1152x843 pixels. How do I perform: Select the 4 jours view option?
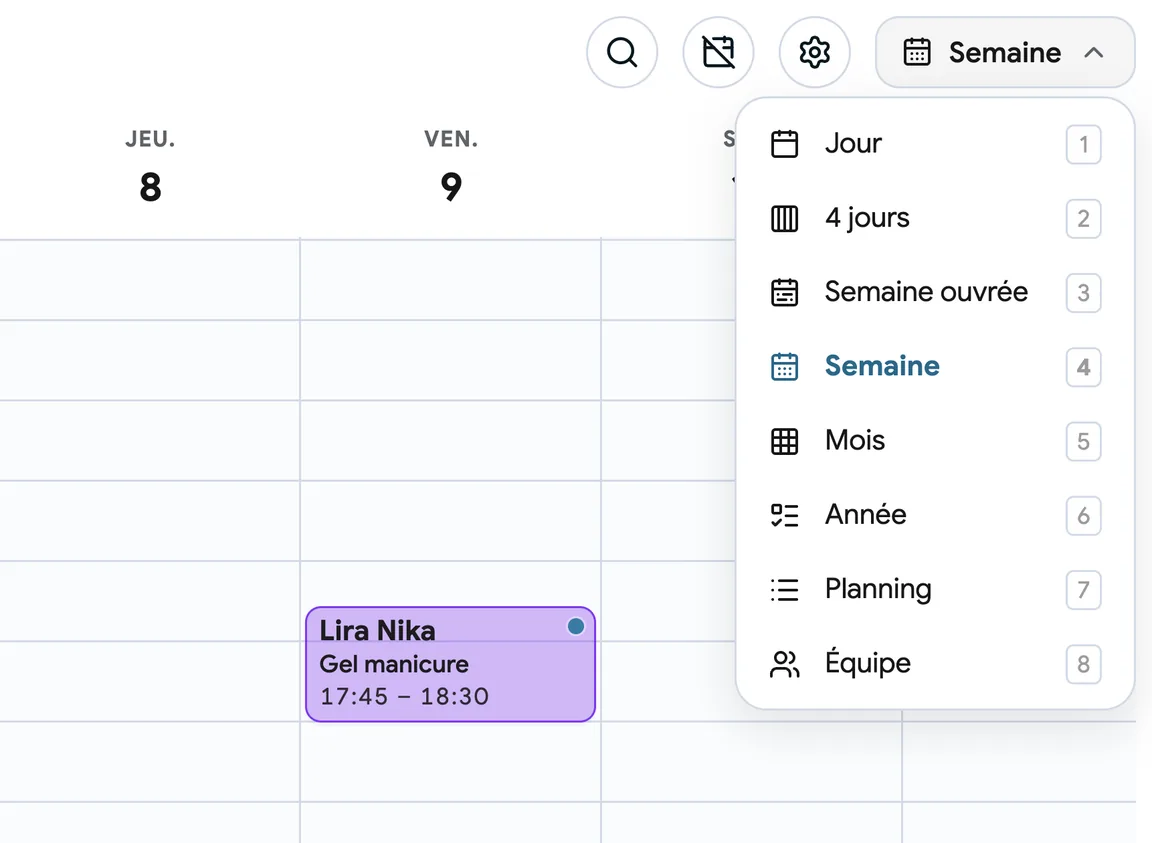tap(935, 218)
